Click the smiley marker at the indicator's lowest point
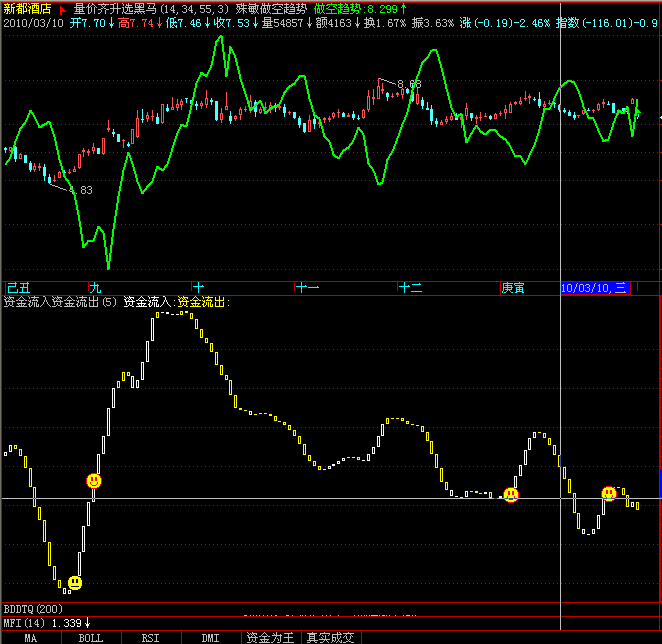 click(75, 582)
